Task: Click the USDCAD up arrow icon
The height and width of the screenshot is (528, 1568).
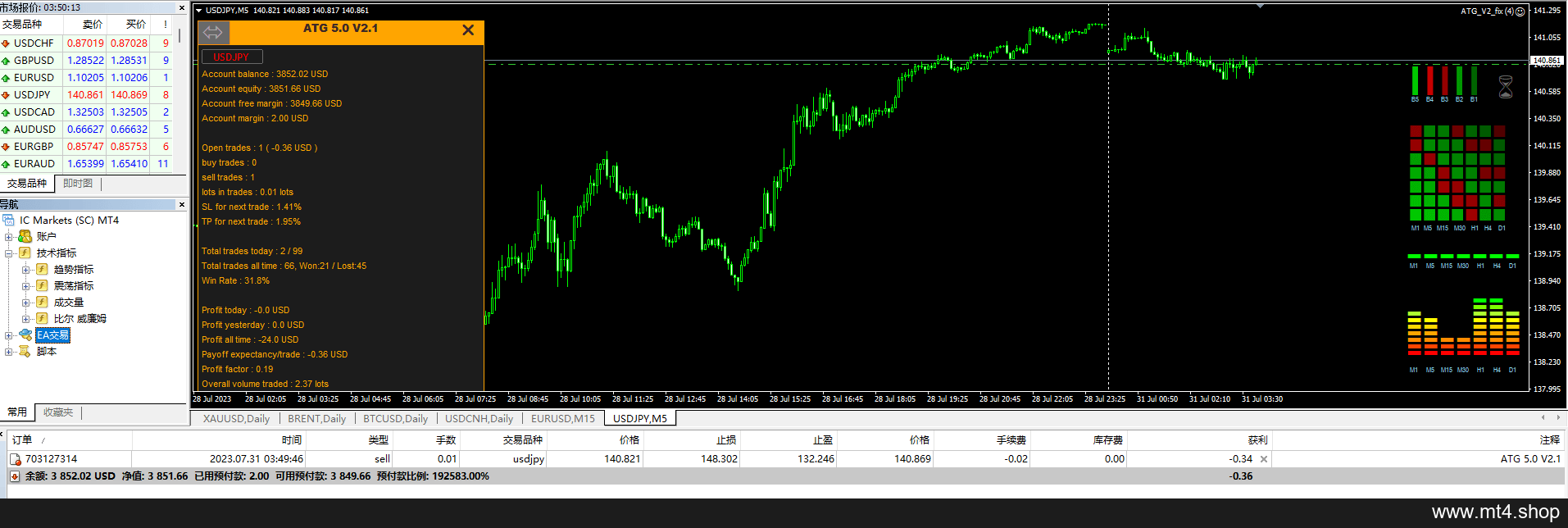Action: tap(6, 112)
